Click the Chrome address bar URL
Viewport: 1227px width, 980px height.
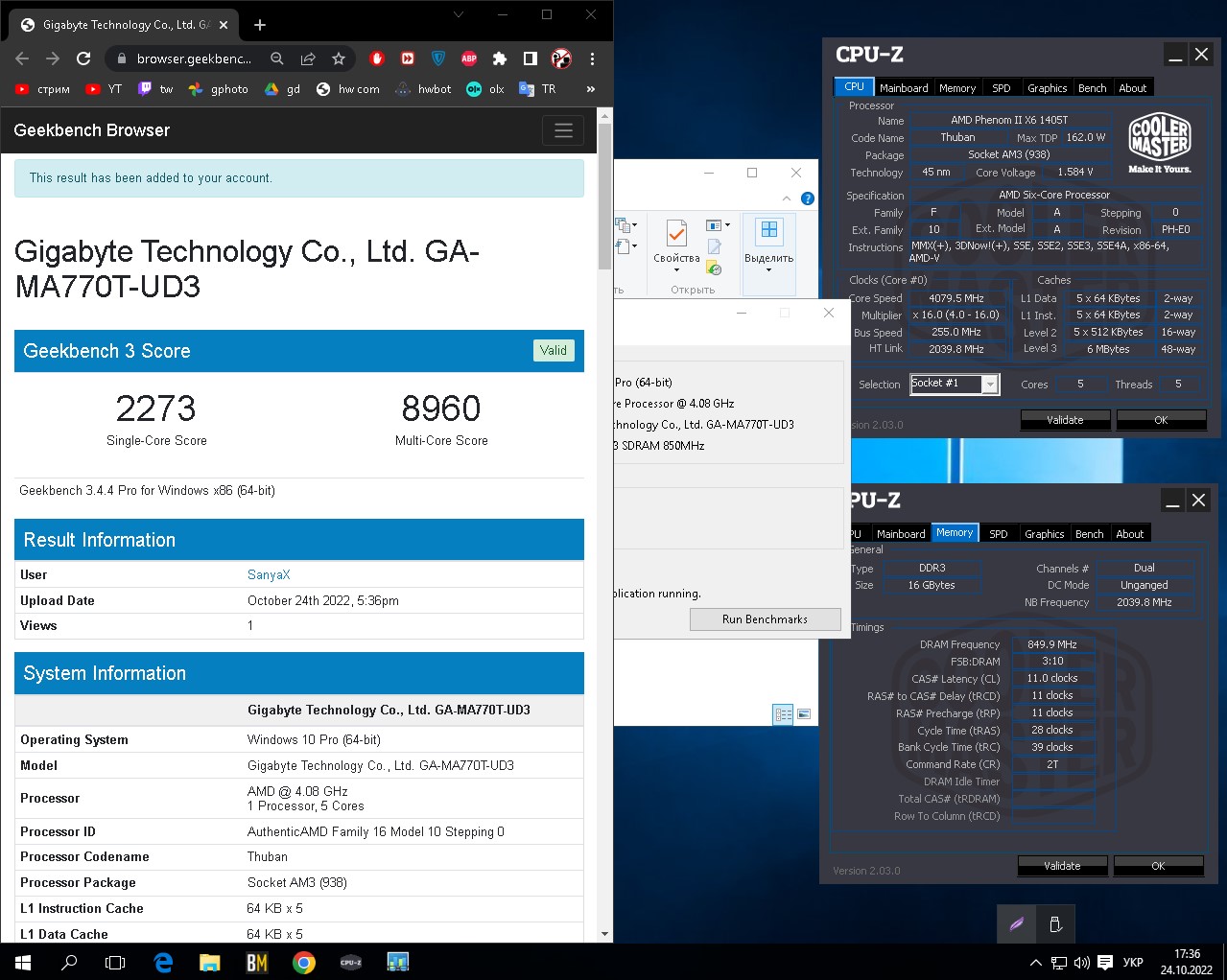coord(194,58)
